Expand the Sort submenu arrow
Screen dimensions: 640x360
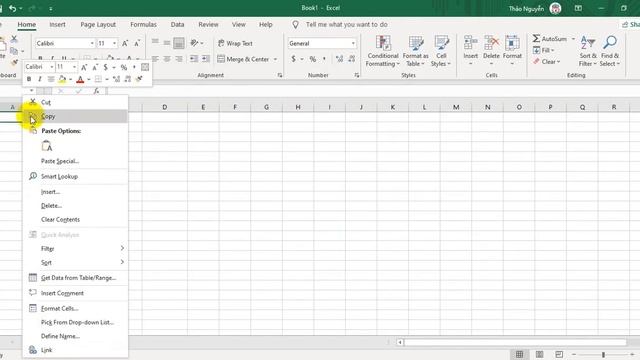coord(122,262)
